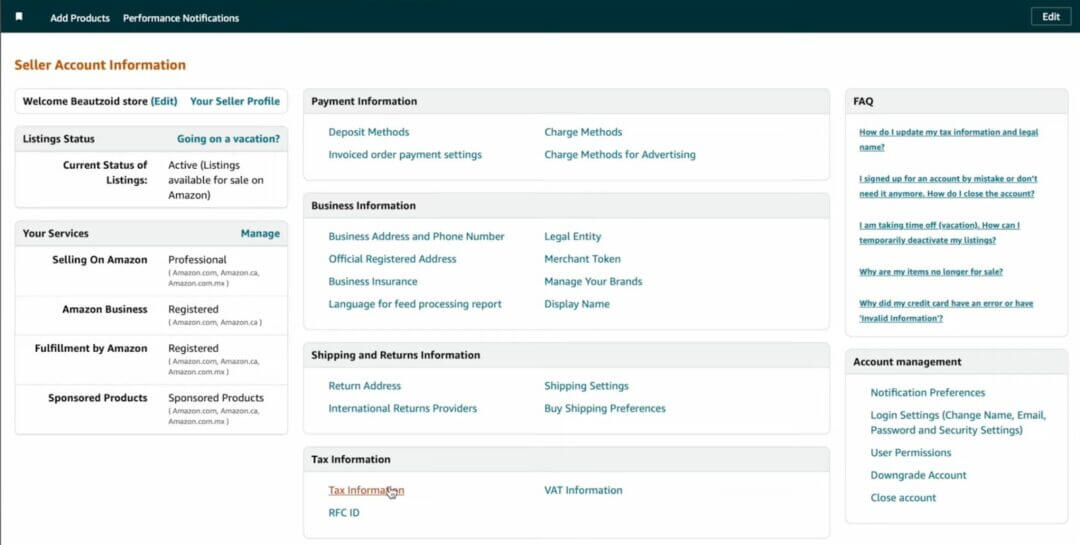1080x545 pixels.
Task: Open Login Settings link
Action: point(958,423)
